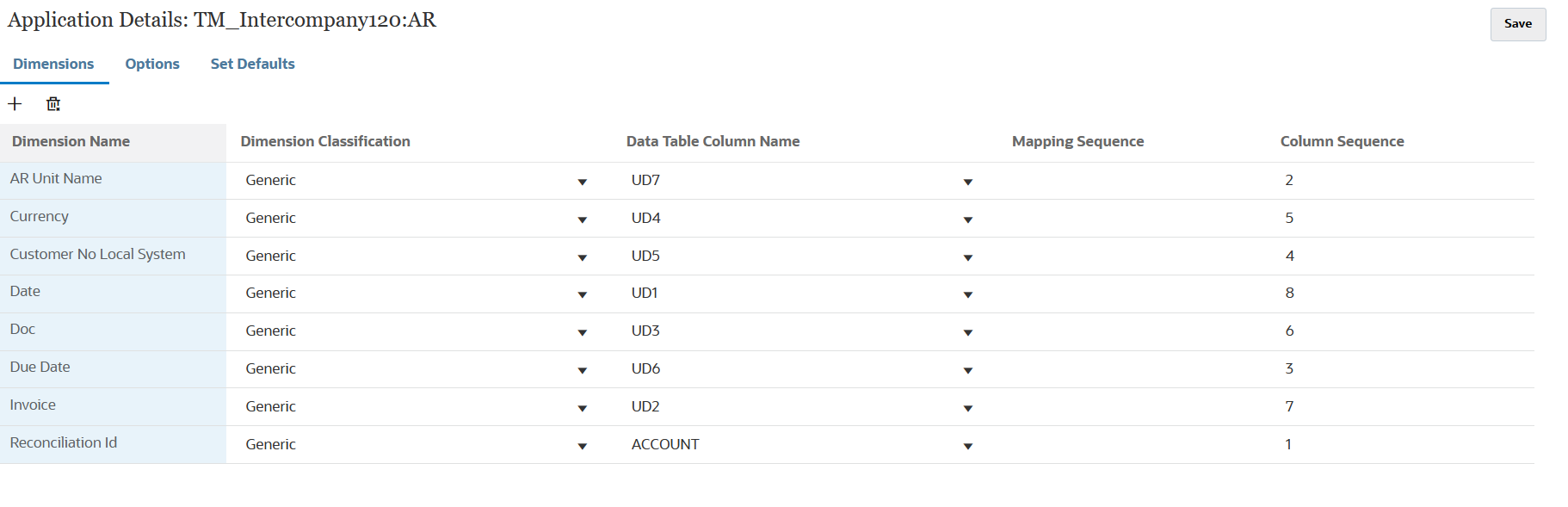Expand classification dropdown for Reconciliation Id
This screenshot has width=1568, height=507.
(x=583, y=446)
